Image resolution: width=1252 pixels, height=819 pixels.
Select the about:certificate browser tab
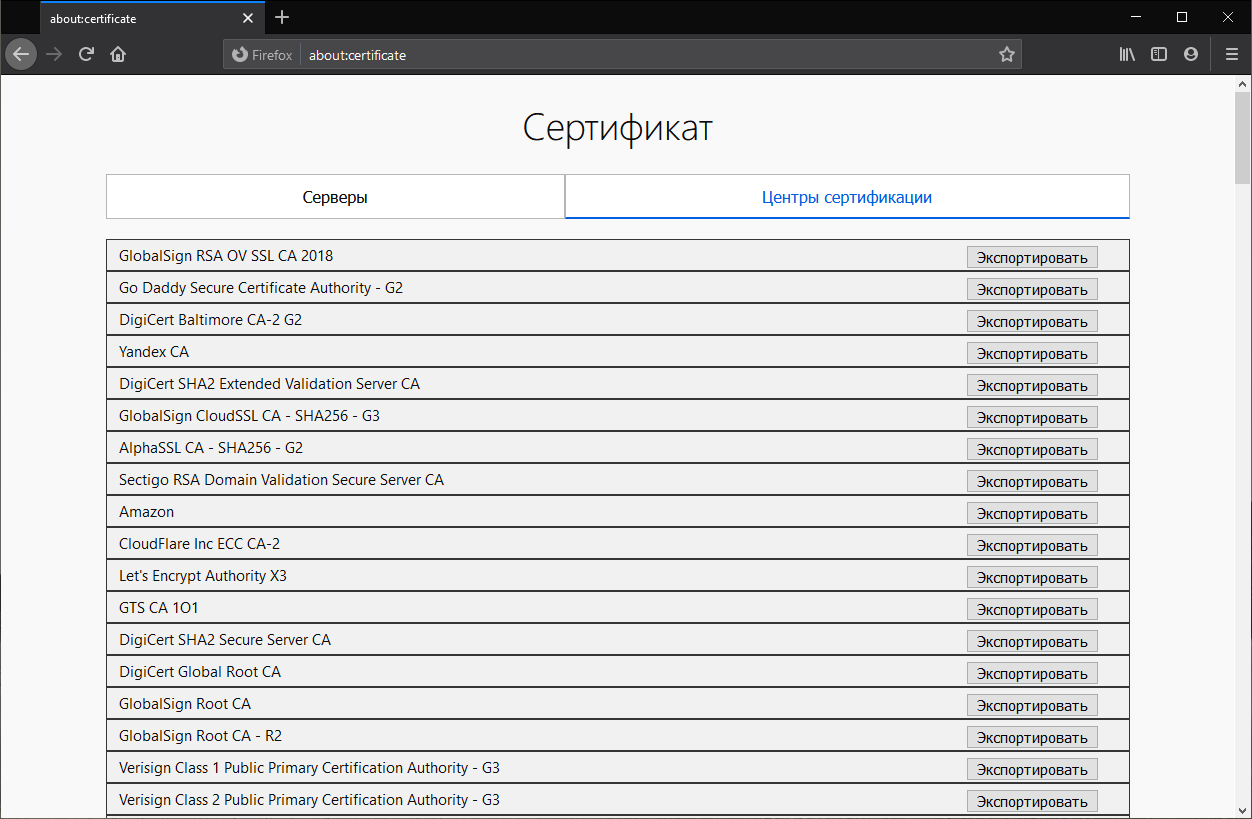tap(153, 18)
